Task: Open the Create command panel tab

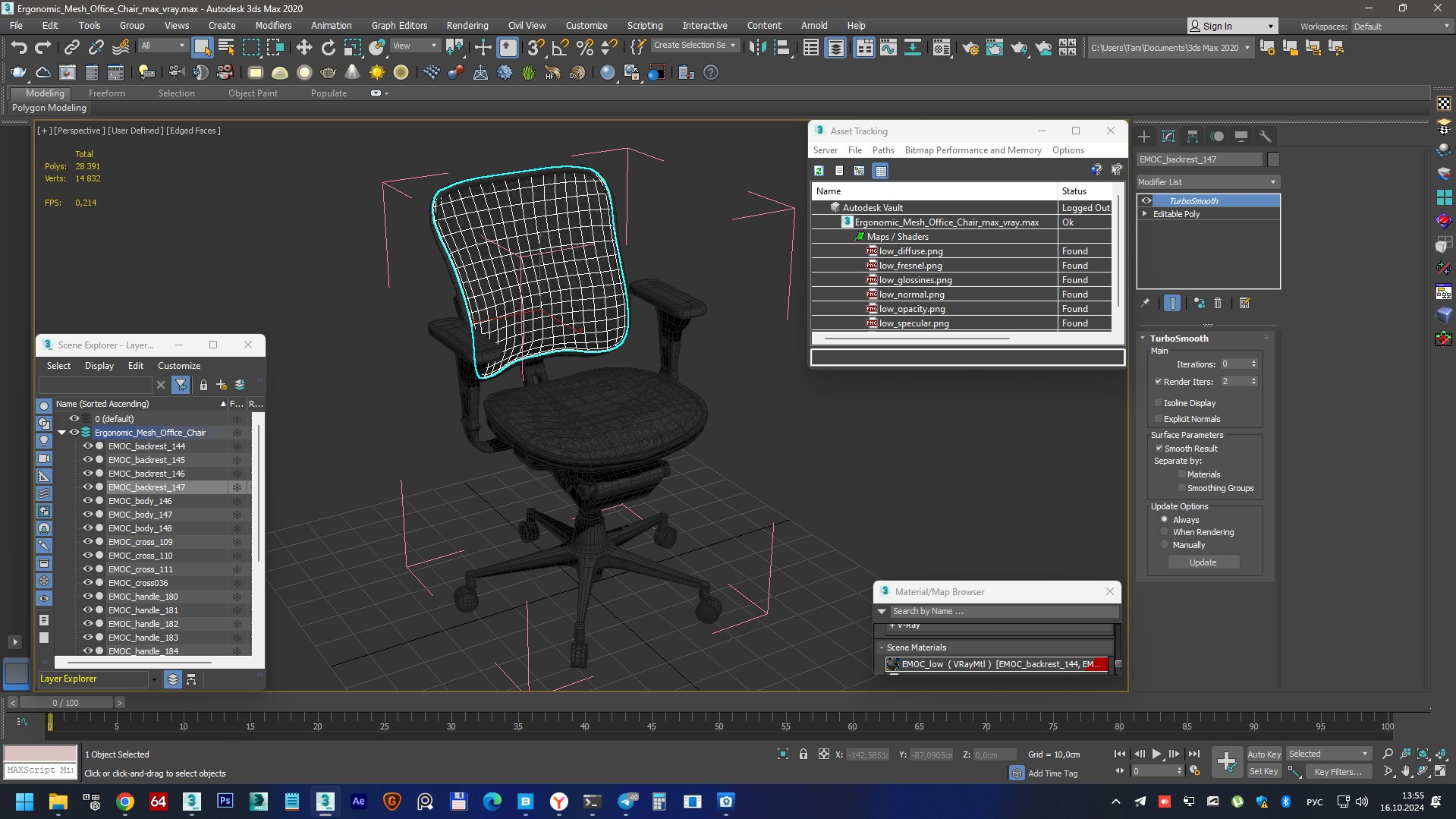Action: (x=1144, y=137)
